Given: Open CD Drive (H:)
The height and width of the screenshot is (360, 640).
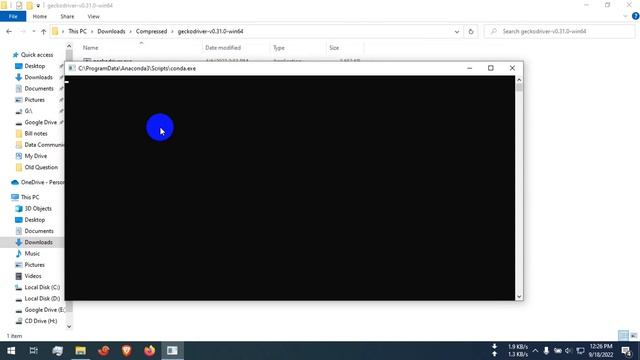Looking at the screenshot, I should [x=40, y=321].
